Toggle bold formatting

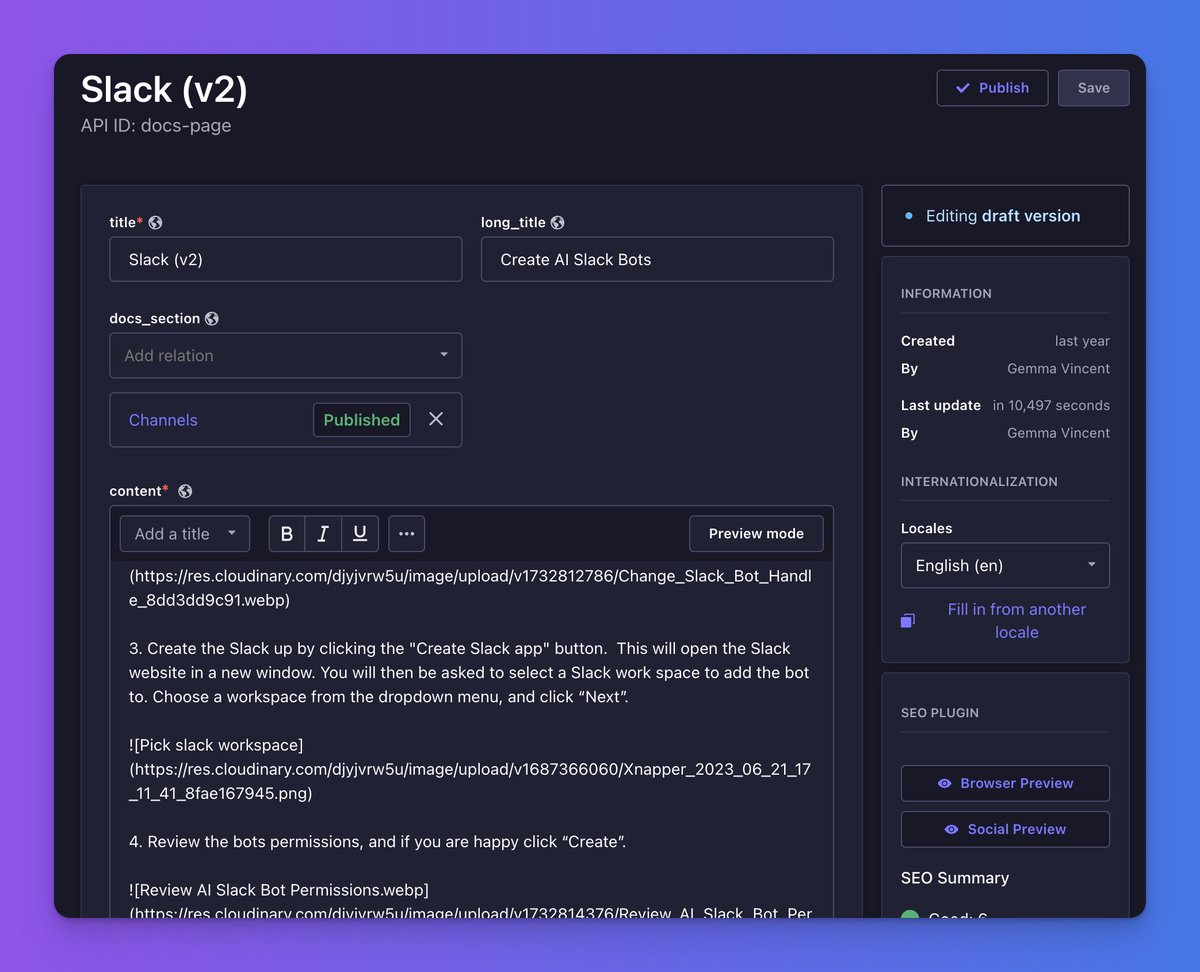[287, 534]
